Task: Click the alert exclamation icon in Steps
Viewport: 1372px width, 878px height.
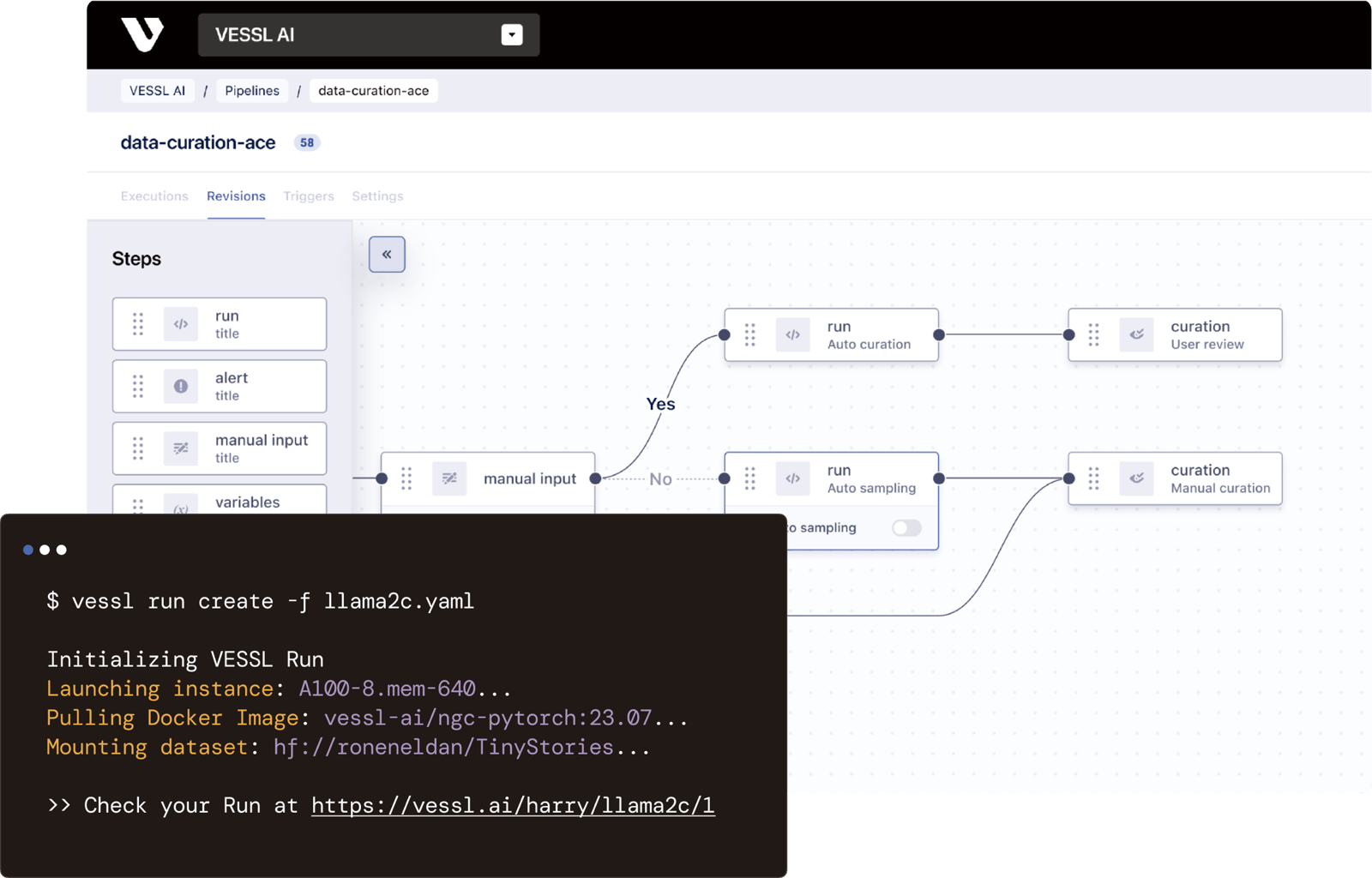Action: tap(181, 387)
